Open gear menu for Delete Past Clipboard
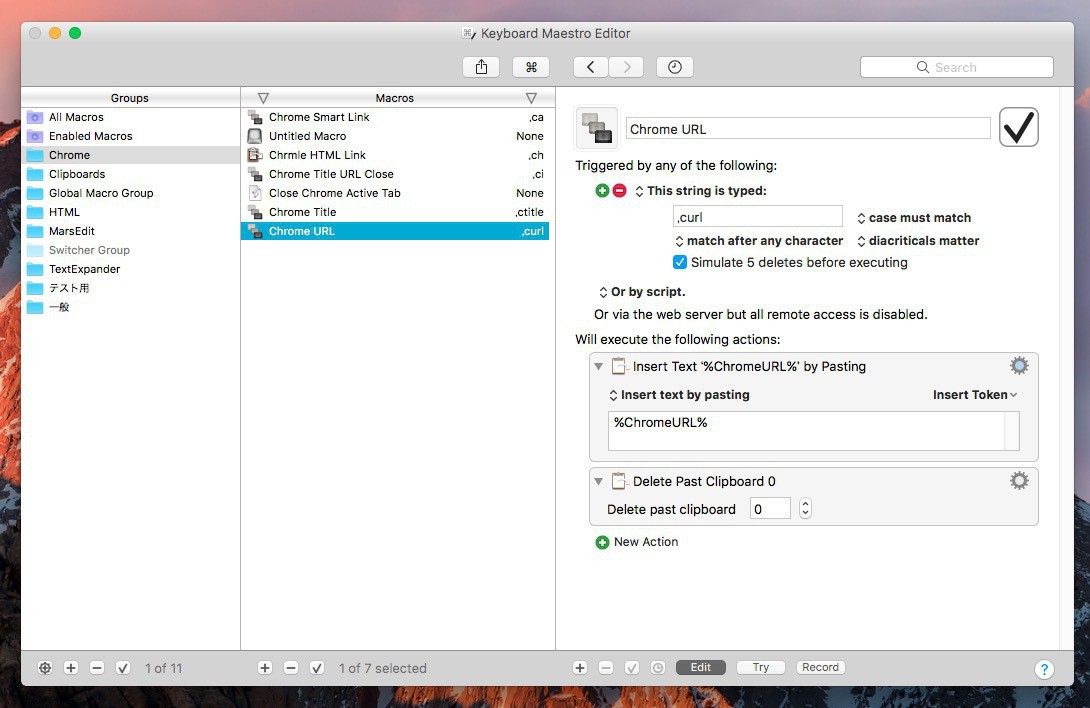1090x708 pixels. (1019, 481)
